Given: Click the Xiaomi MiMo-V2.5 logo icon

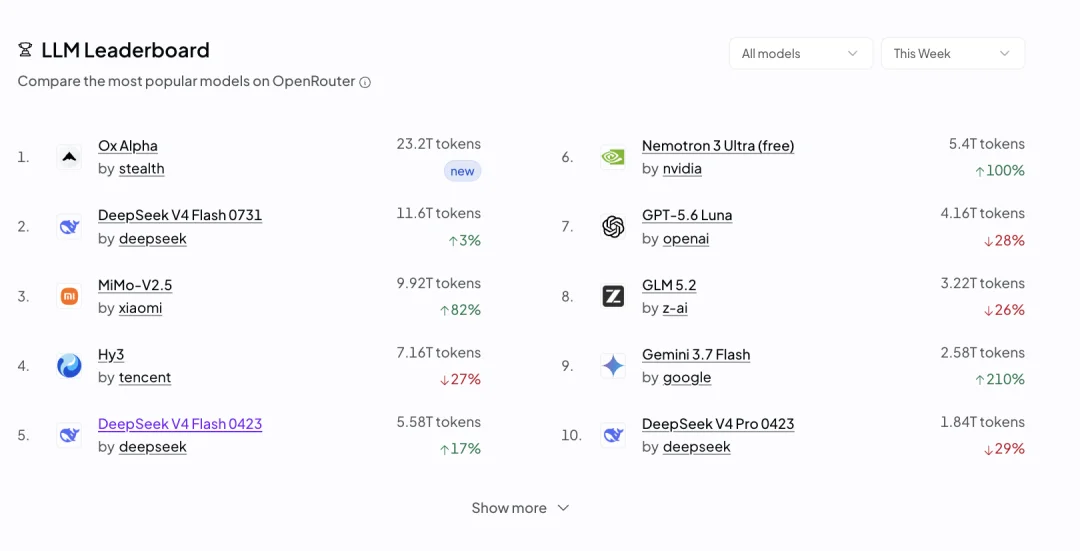Looking at the screenshot, I should point(69,296).
